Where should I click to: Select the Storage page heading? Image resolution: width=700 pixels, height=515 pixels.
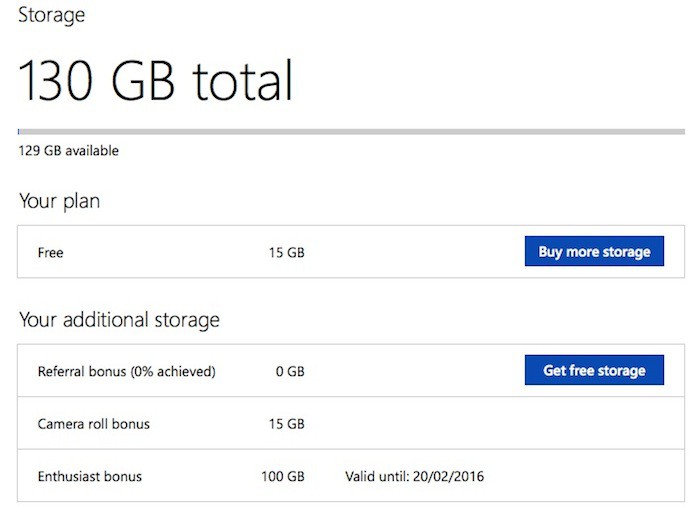tap(52, 15)
